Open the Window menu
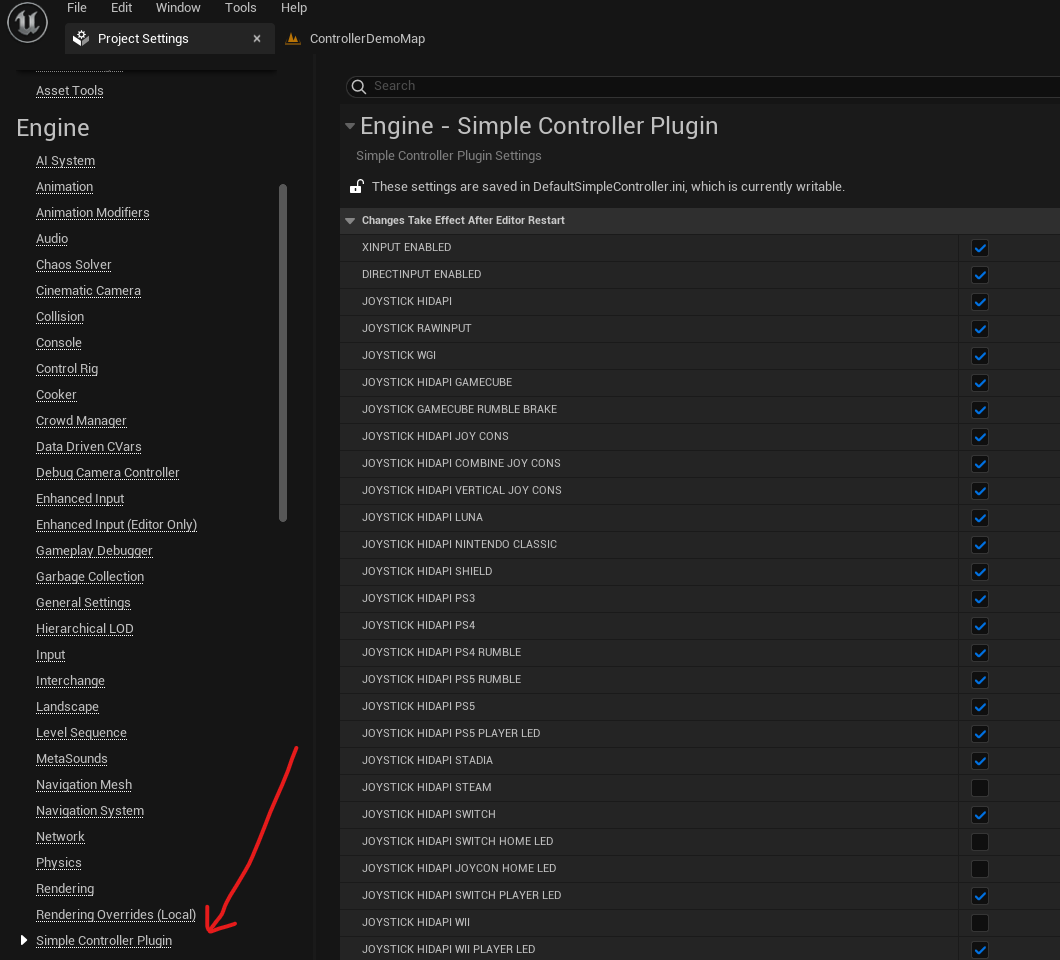 tap(178, 8)
